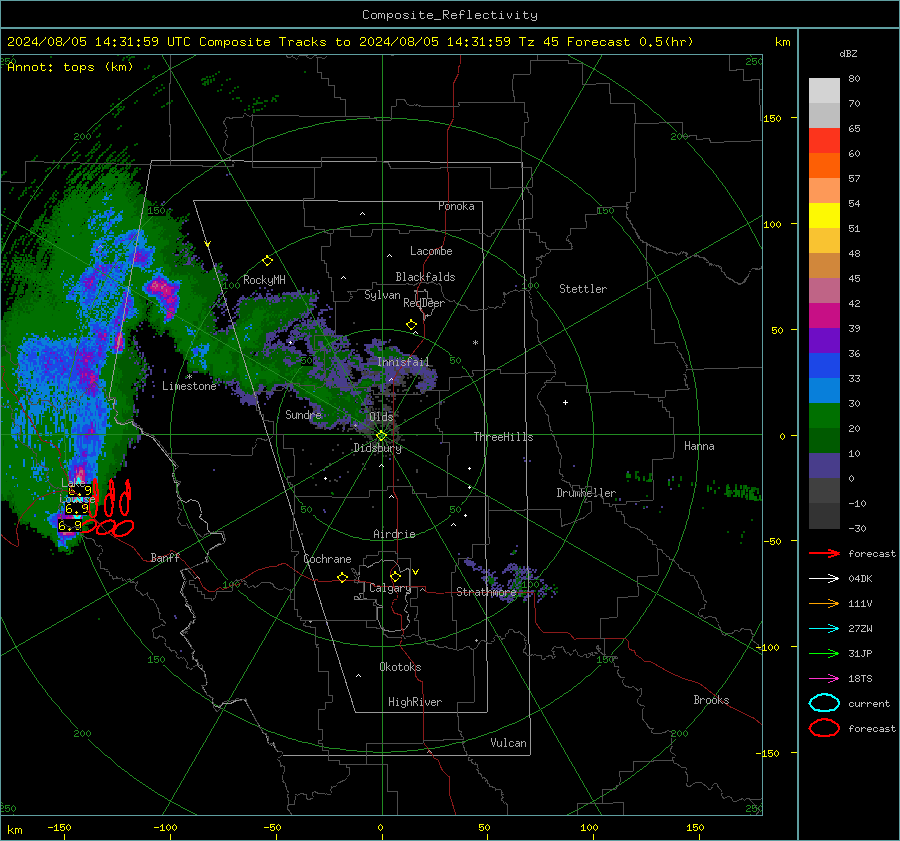Pick the bright green 30 dBZ swatch
900x841 pixels.
coord(824,415)
